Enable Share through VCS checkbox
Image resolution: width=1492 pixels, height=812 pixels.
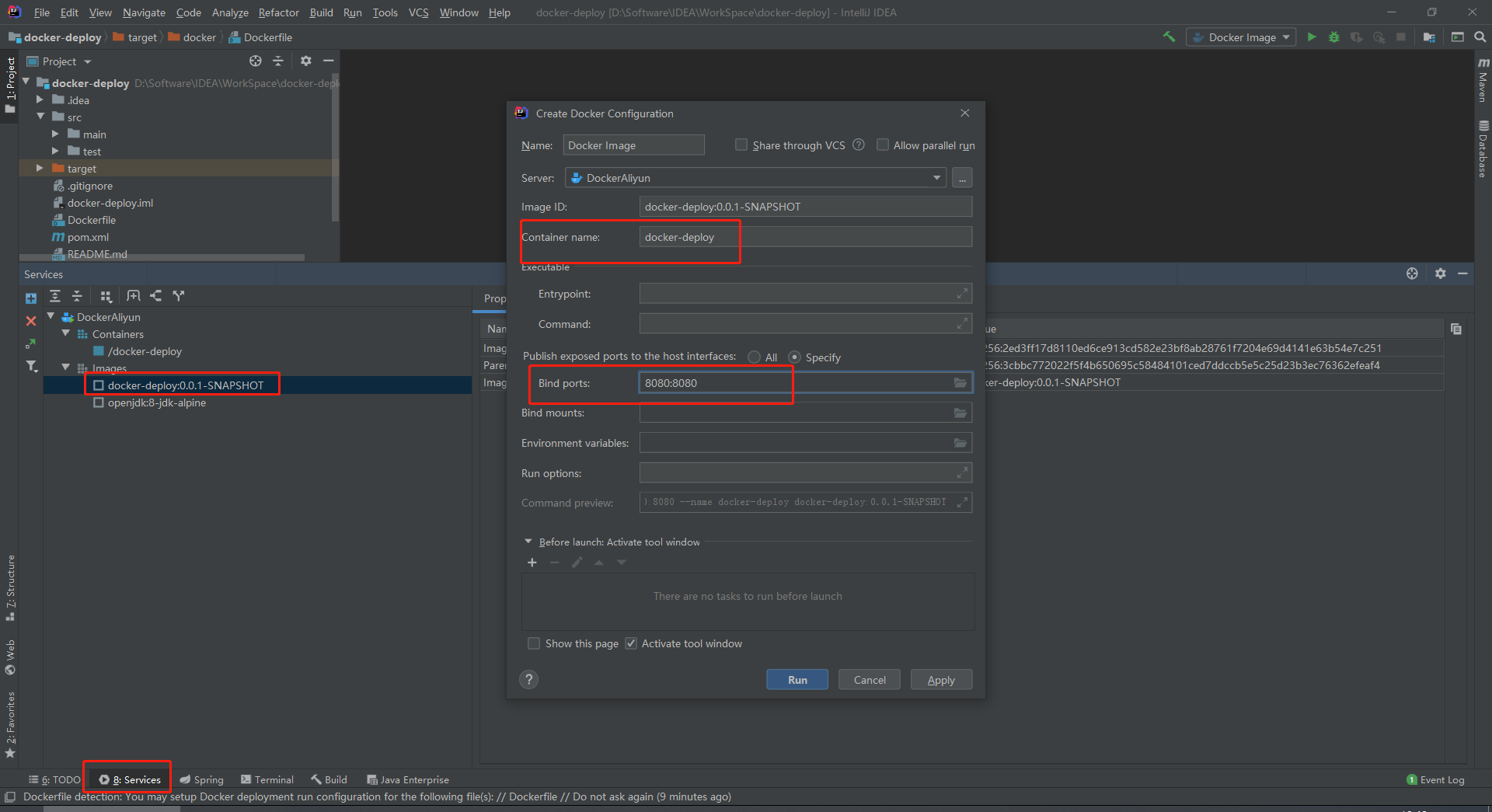[741, 145]
